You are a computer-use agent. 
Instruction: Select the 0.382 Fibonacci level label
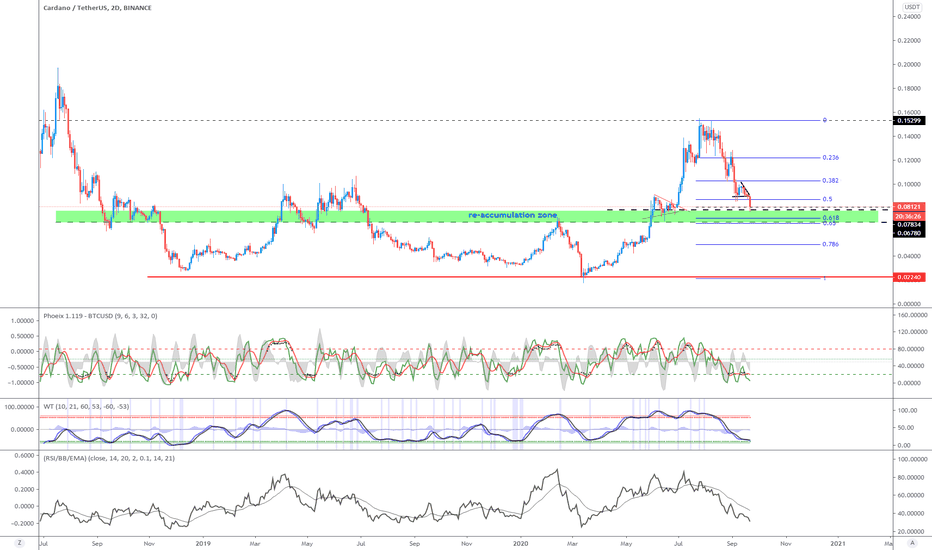coord(830,181)
